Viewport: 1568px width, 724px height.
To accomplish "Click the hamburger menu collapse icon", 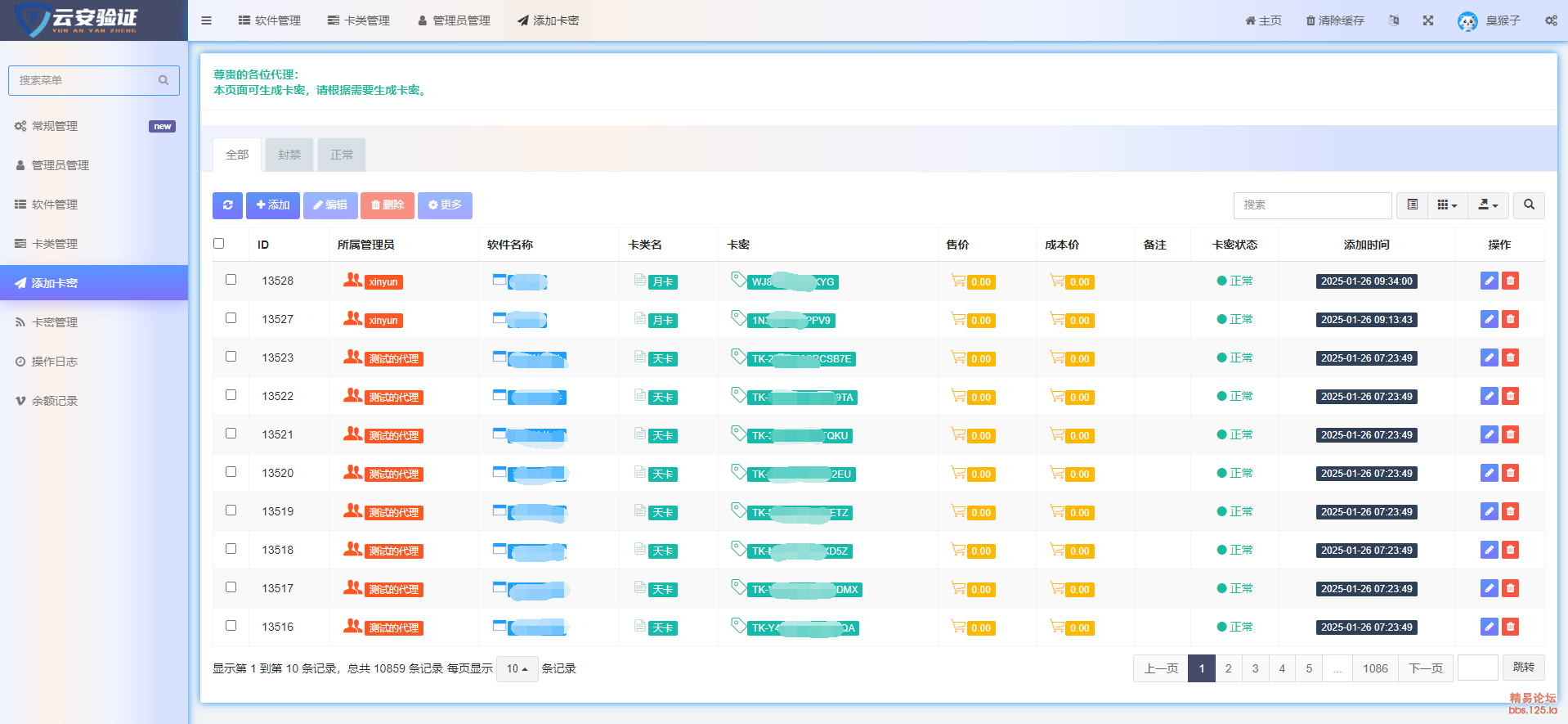I will tap(206, 20).
